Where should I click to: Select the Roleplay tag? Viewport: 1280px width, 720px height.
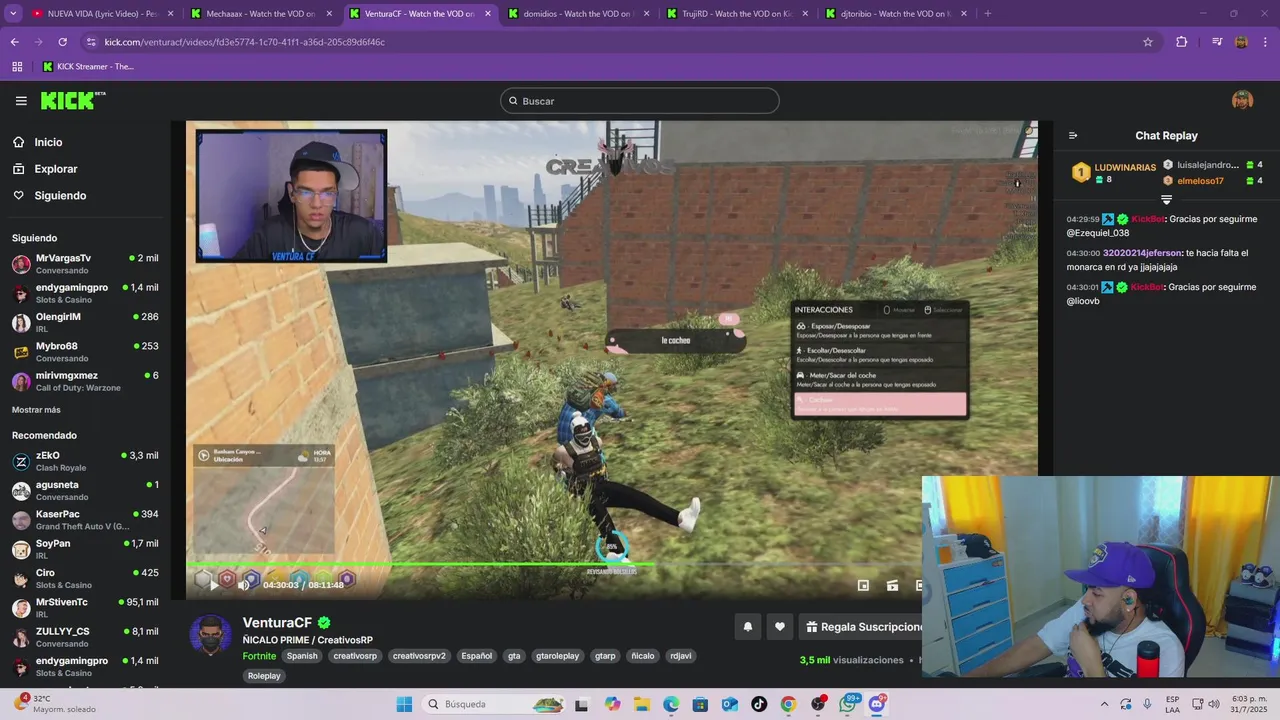tap(264, 676)
